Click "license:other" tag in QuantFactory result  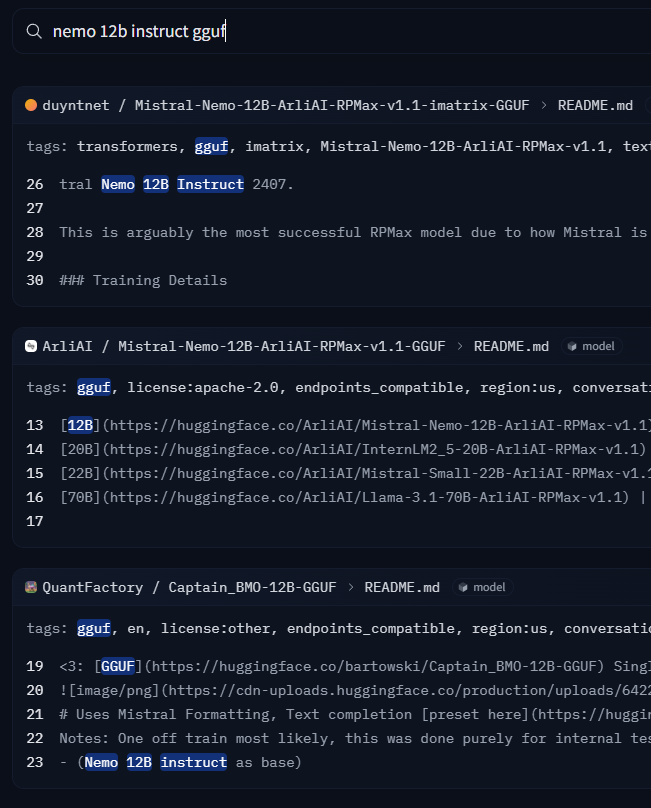pyautogui.click(x=215, y=629)
